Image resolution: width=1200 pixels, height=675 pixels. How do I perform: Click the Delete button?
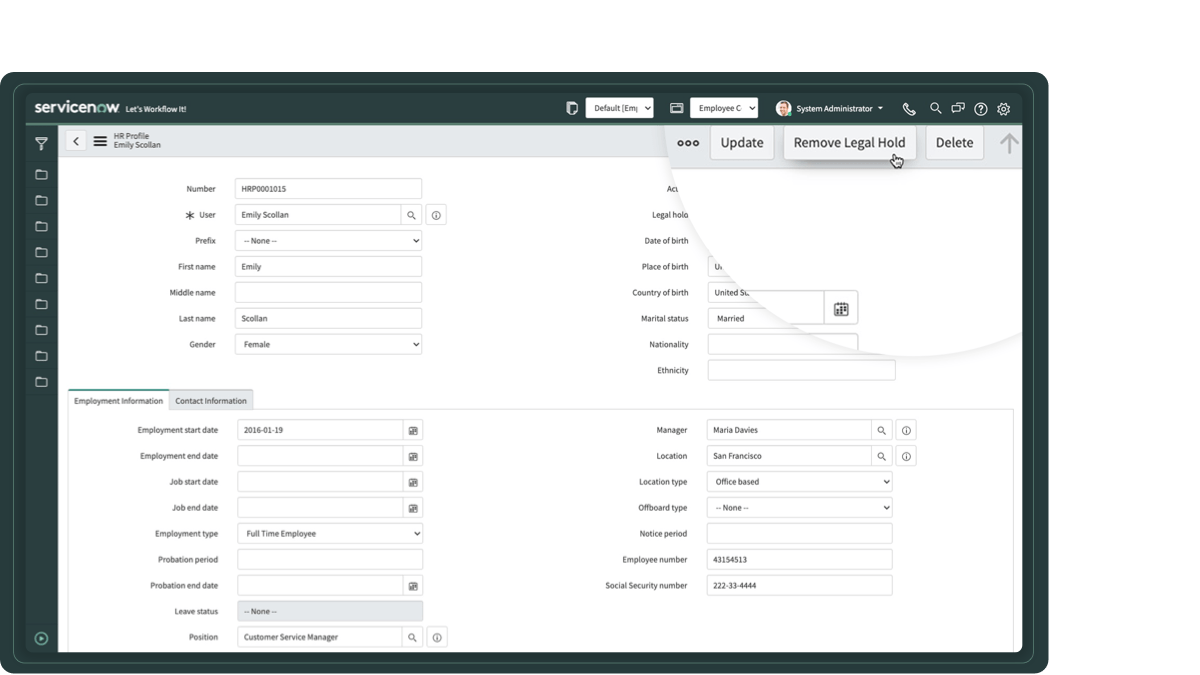point(954,142)
